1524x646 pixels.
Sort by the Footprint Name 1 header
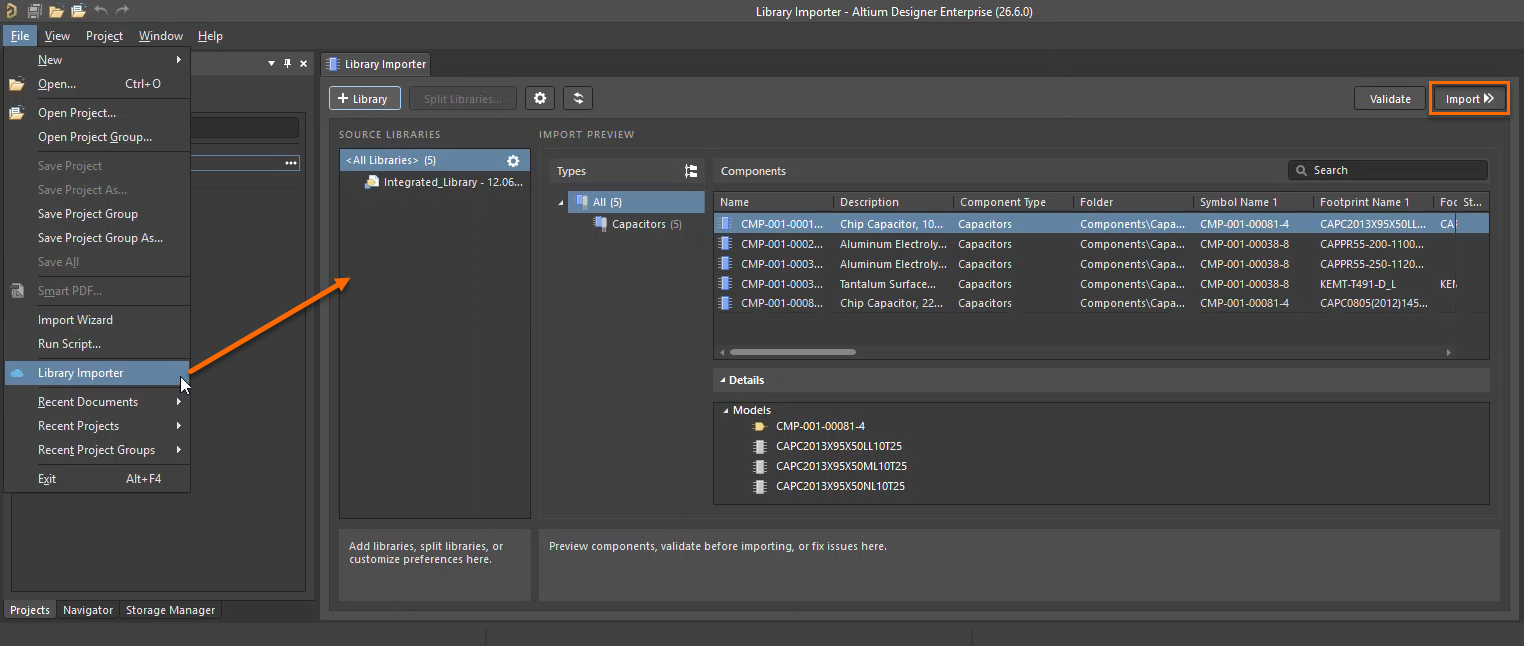click(x=1373, y=202)
